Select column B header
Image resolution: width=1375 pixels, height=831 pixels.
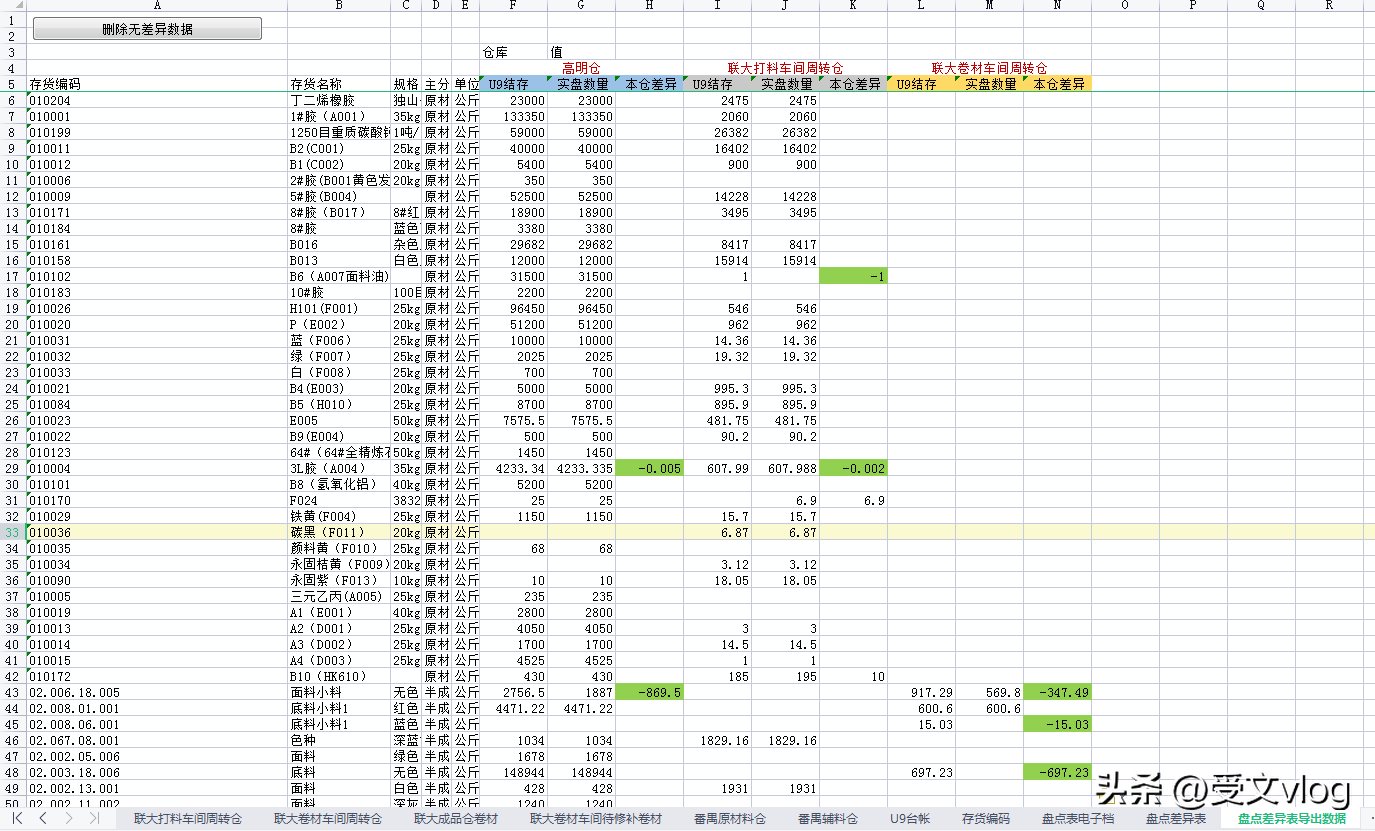(339, 6)
